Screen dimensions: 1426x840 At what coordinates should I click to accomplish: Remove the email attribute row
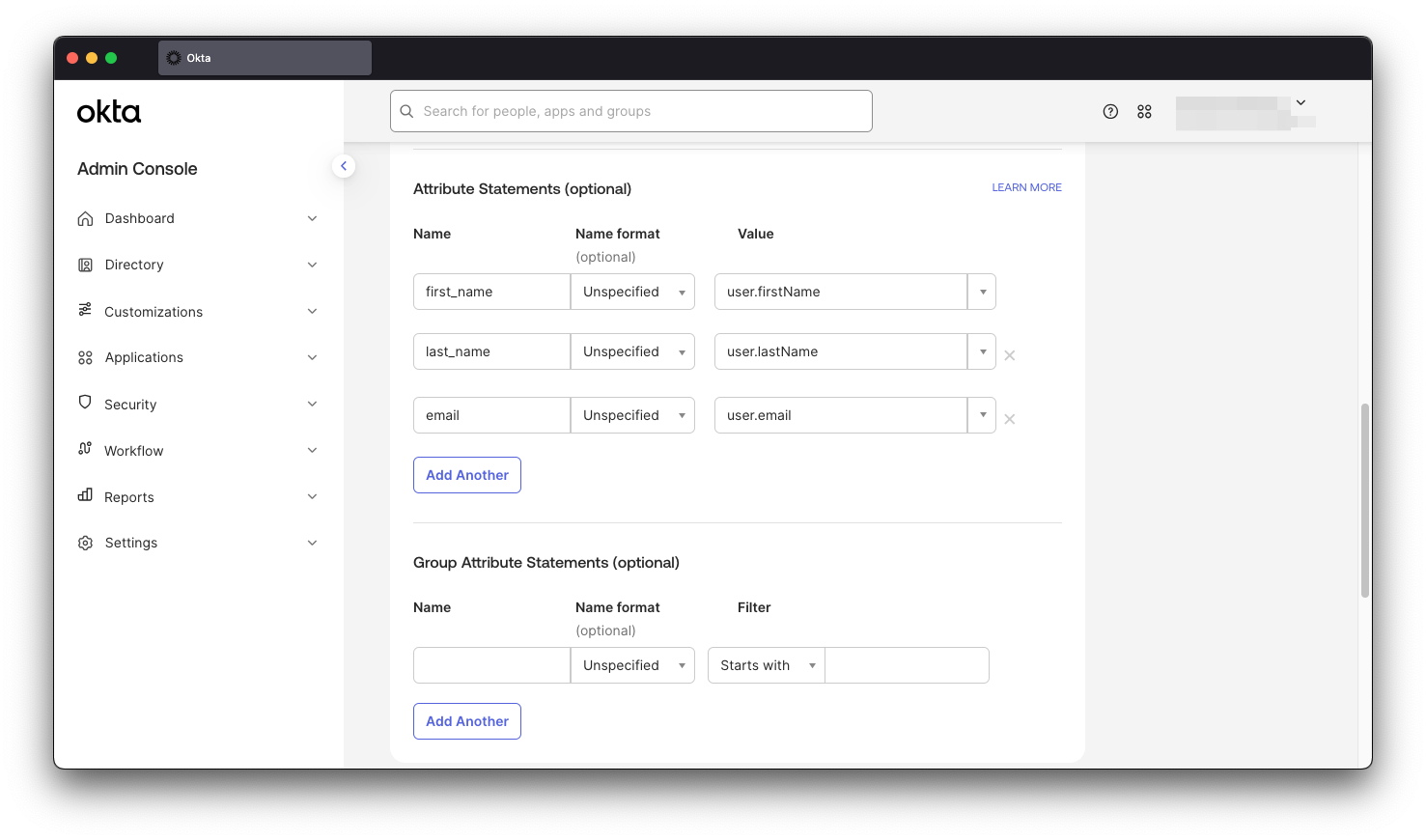[x=1009, y=419]
